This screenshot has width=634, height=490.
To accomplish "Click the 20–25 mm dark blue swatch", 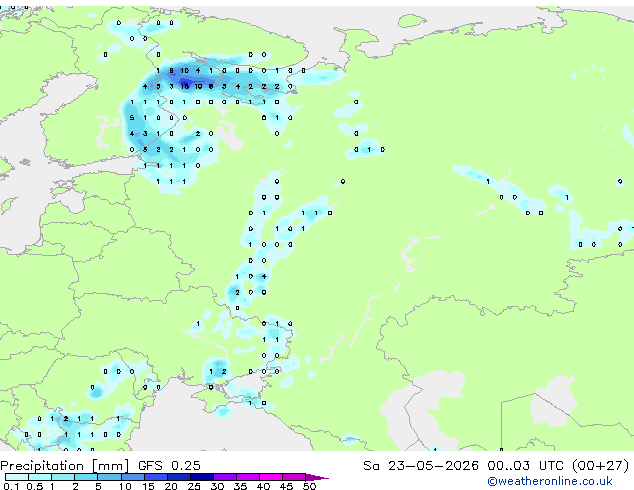I will (x=179, y=477).
